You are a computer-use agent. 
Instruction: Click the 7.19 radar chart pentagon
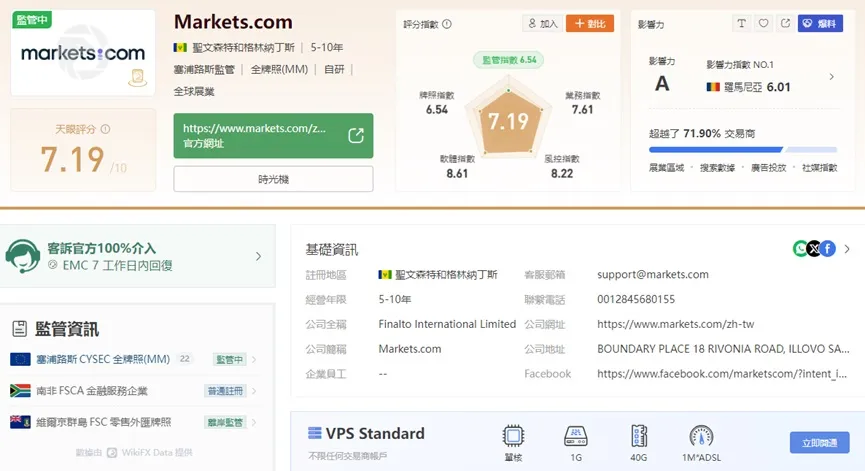[508, 121]
